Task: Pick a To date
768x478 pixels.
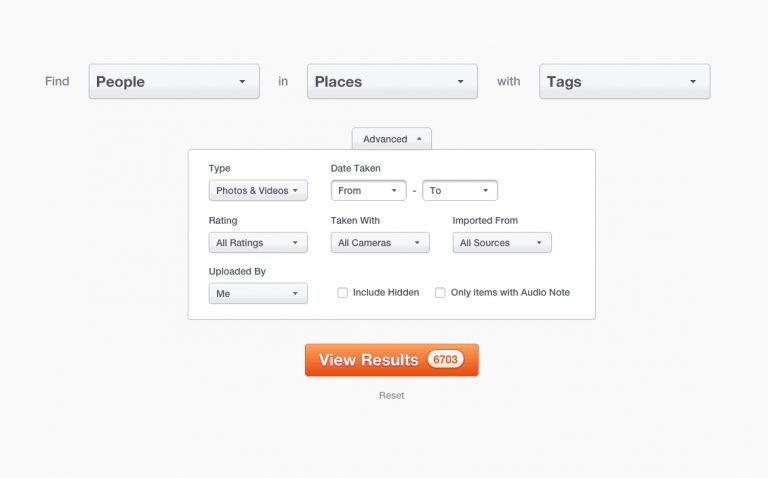Action: point(459,191)
